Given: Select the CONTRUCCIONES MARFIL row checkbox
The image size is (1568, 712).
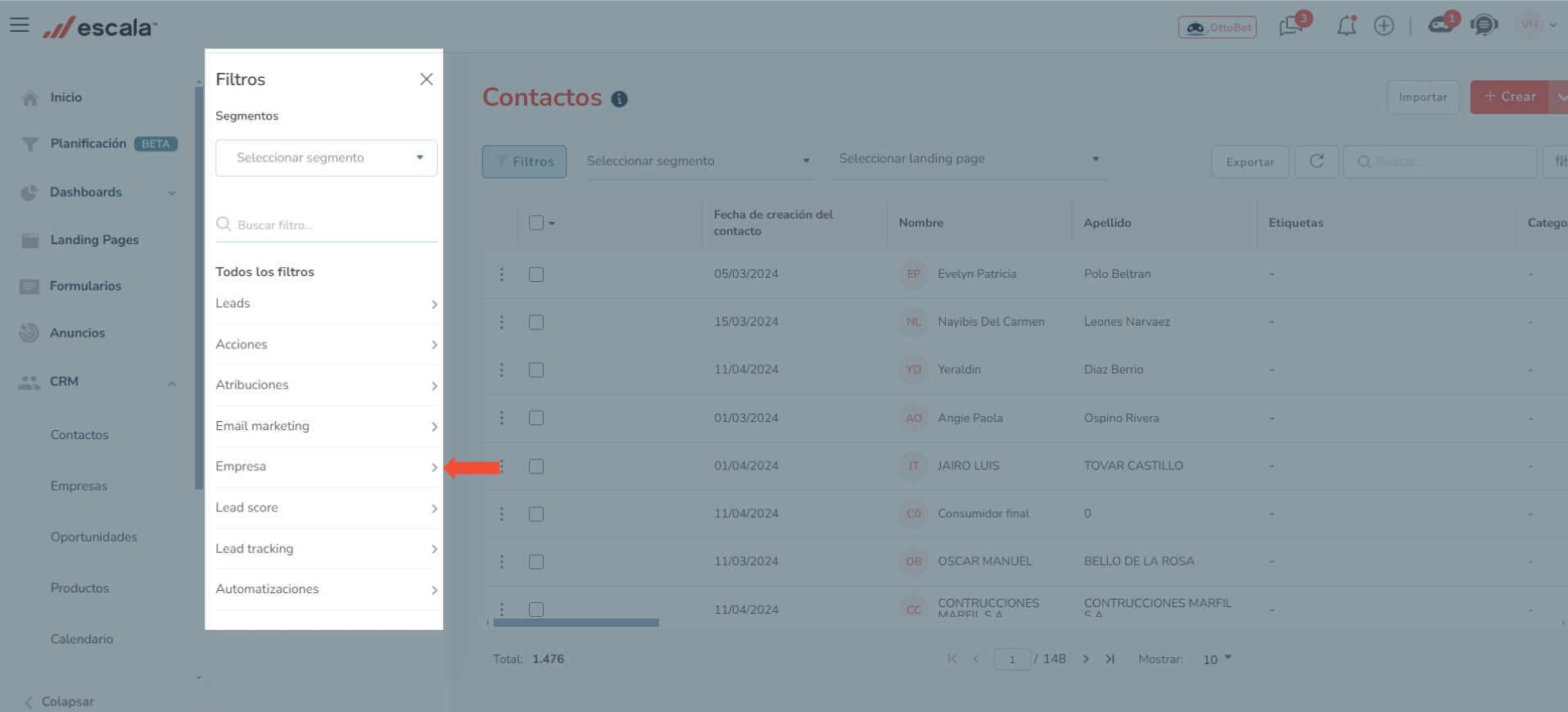Looking at the screenshot, I should pos(536,609).
